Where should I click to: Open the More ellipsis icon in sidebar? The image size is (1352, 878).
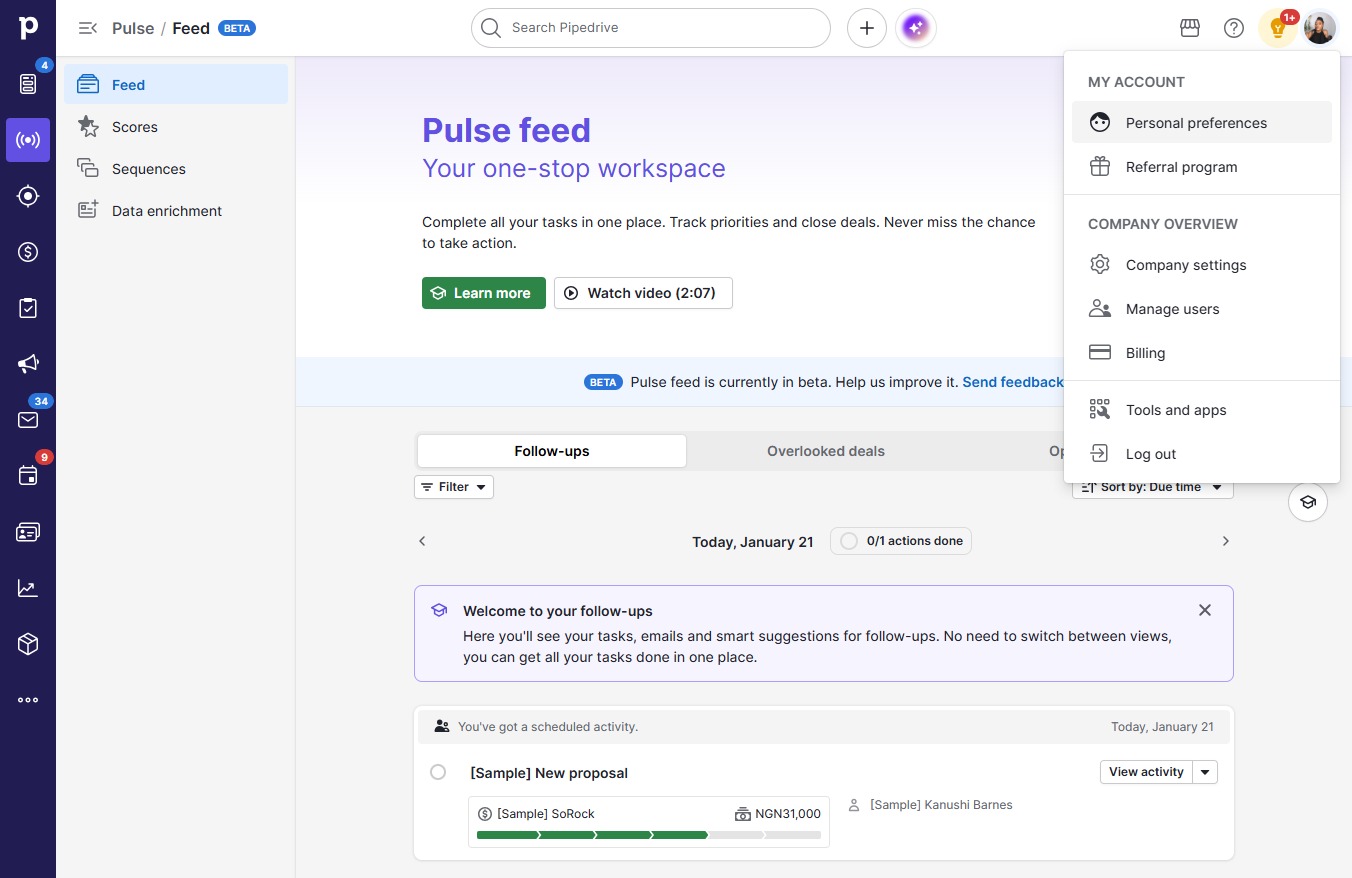[28, 700]
